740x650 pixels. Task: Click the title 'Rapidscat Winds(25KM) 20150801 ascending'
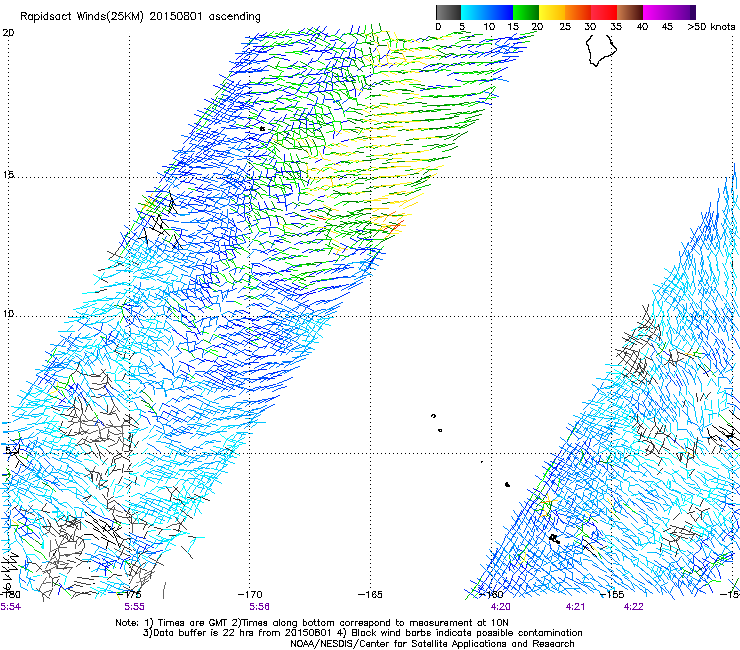pyautogui.click(x=140, y=16)
